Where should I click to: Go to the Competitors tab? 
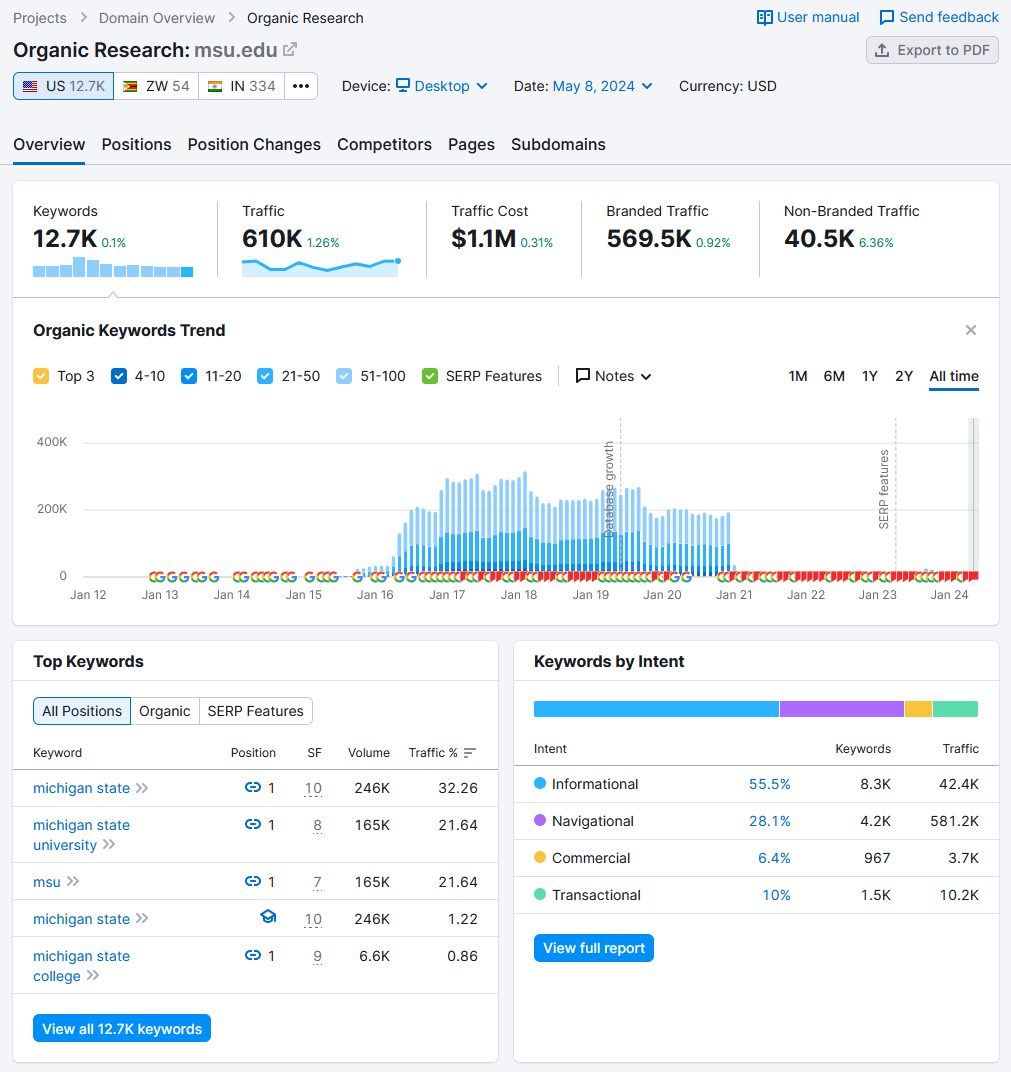coord(384,144)
